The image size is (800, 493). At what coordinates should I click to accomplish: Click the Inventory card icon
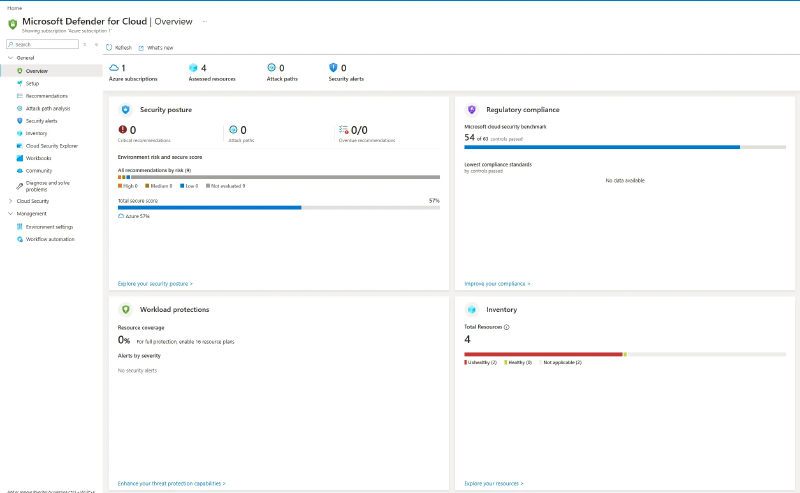click(471, 309)
